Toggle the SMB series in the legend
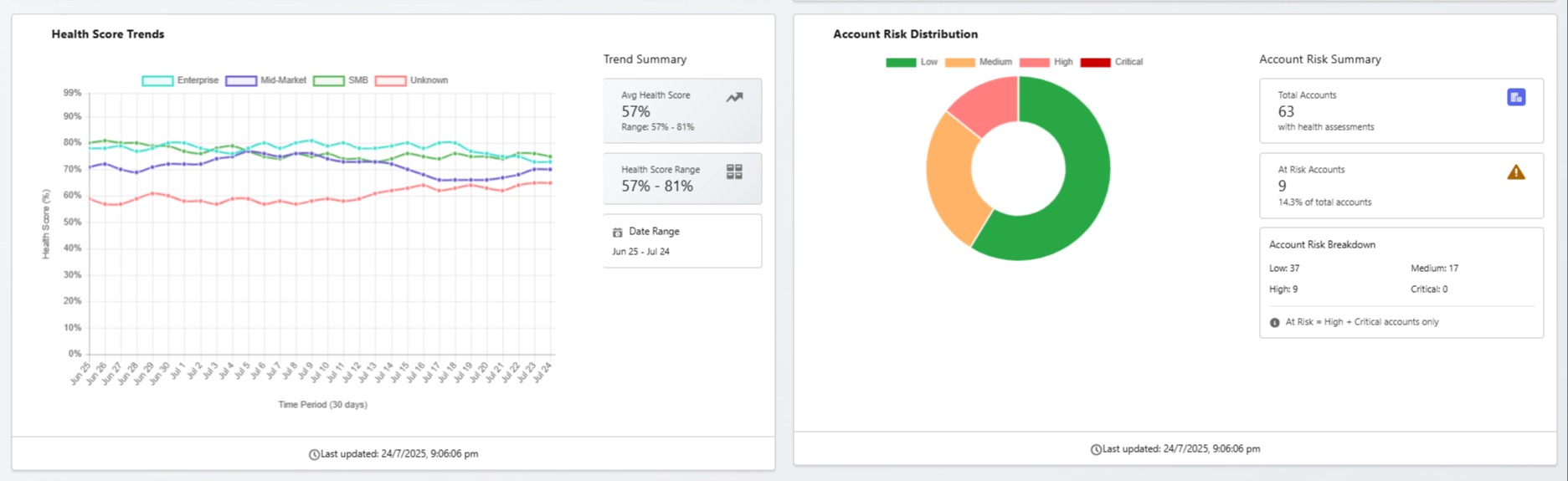Image resolution: width=1568 pixels, height=481 pixels. pyautogui.click(x=340, y=80)
